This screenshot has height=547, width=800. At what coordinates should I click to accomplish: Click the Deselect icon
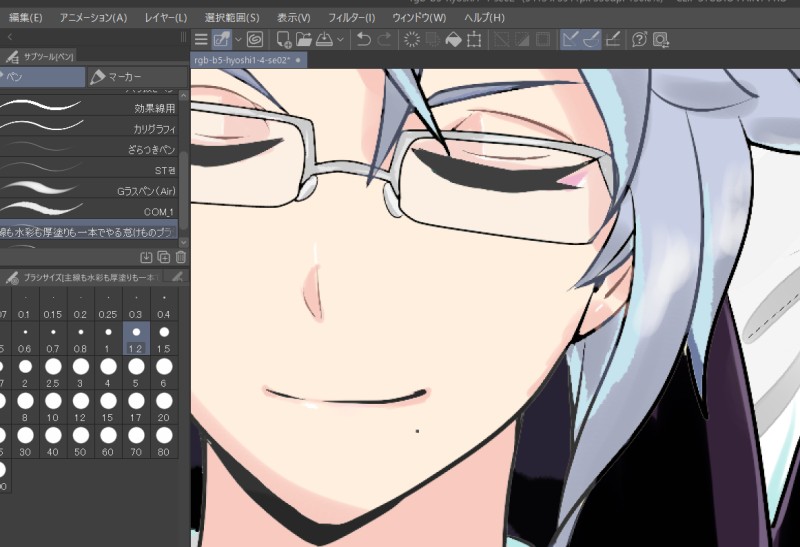pos(502,39)
